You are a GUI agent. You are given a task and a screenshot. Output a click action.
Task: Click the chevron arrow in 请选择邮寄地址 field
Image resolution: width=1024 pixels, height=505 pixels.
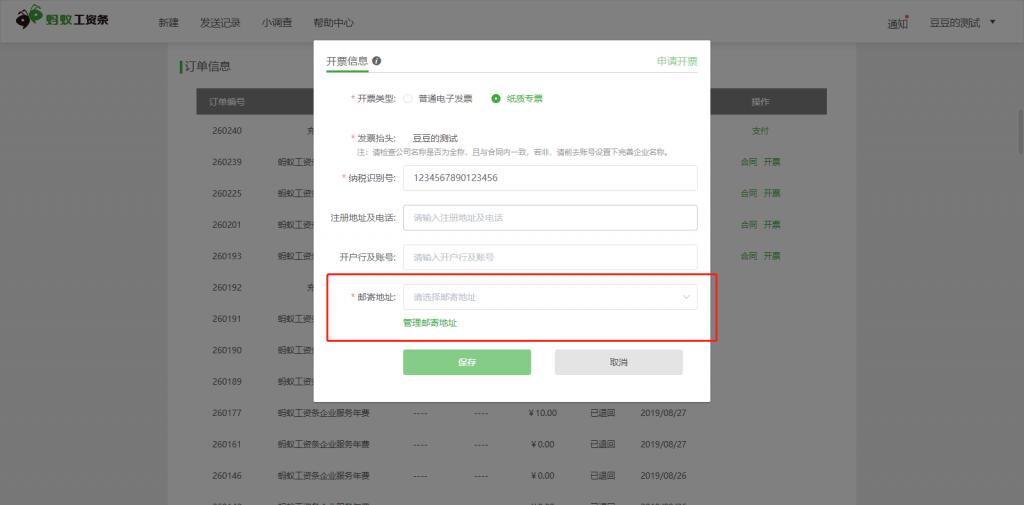coord(686,297)
